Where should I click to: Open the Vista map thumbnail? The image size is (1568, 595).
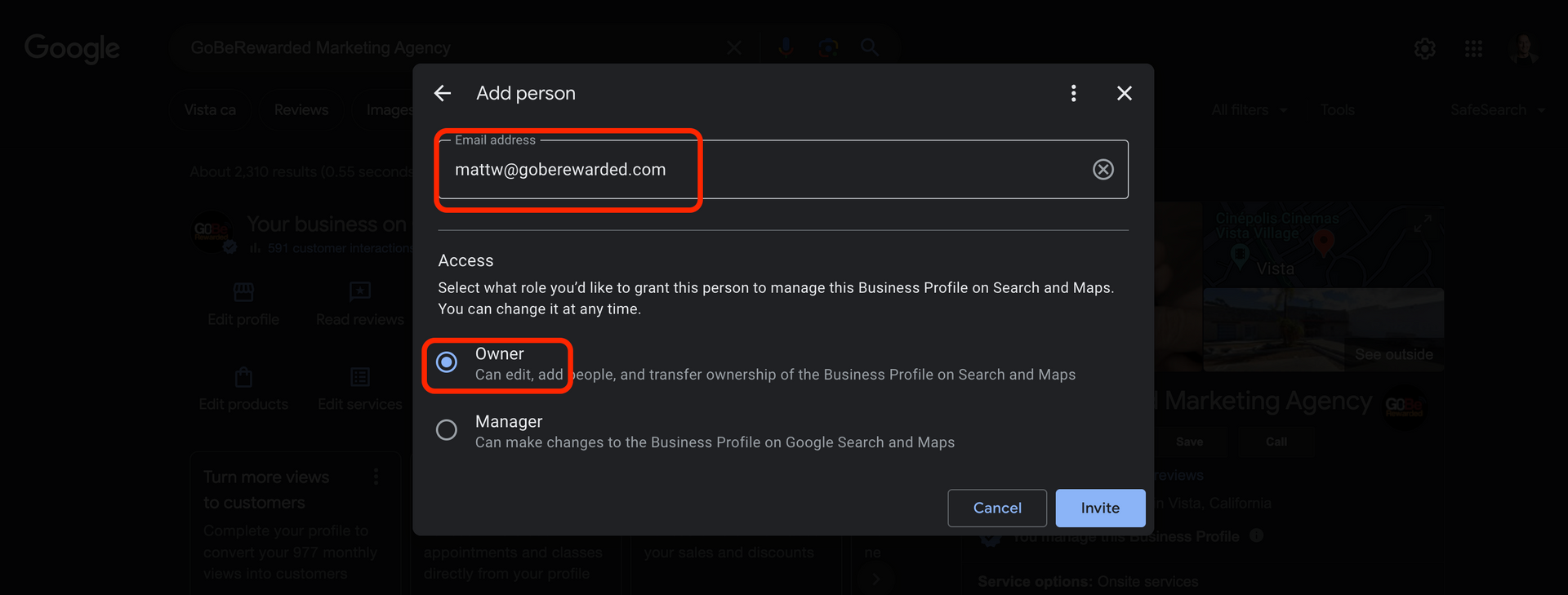1323,246
